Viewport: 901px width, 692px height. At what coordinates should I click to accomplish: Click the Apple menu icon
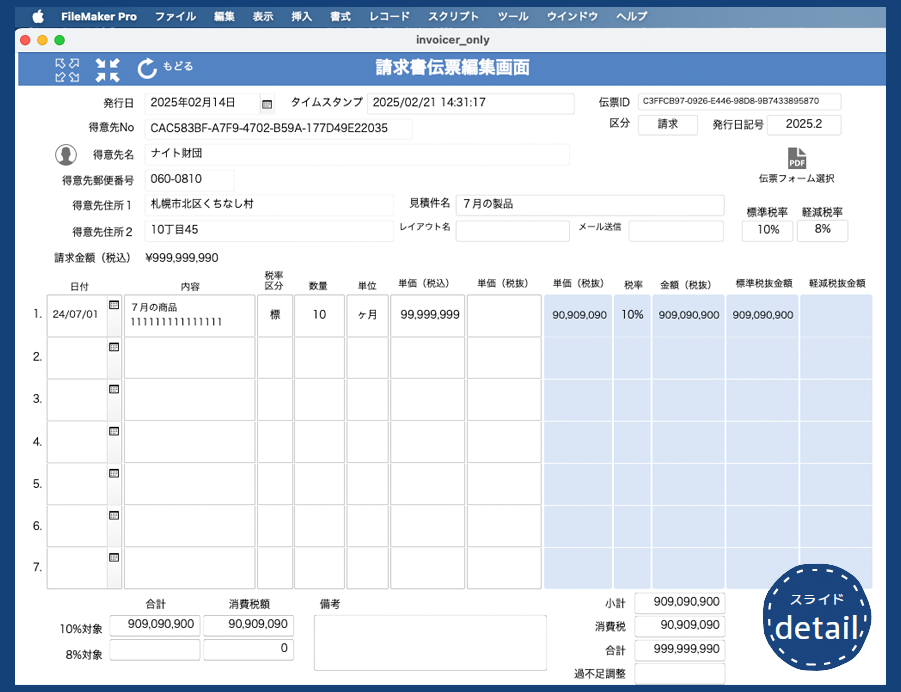coord(38,16)
